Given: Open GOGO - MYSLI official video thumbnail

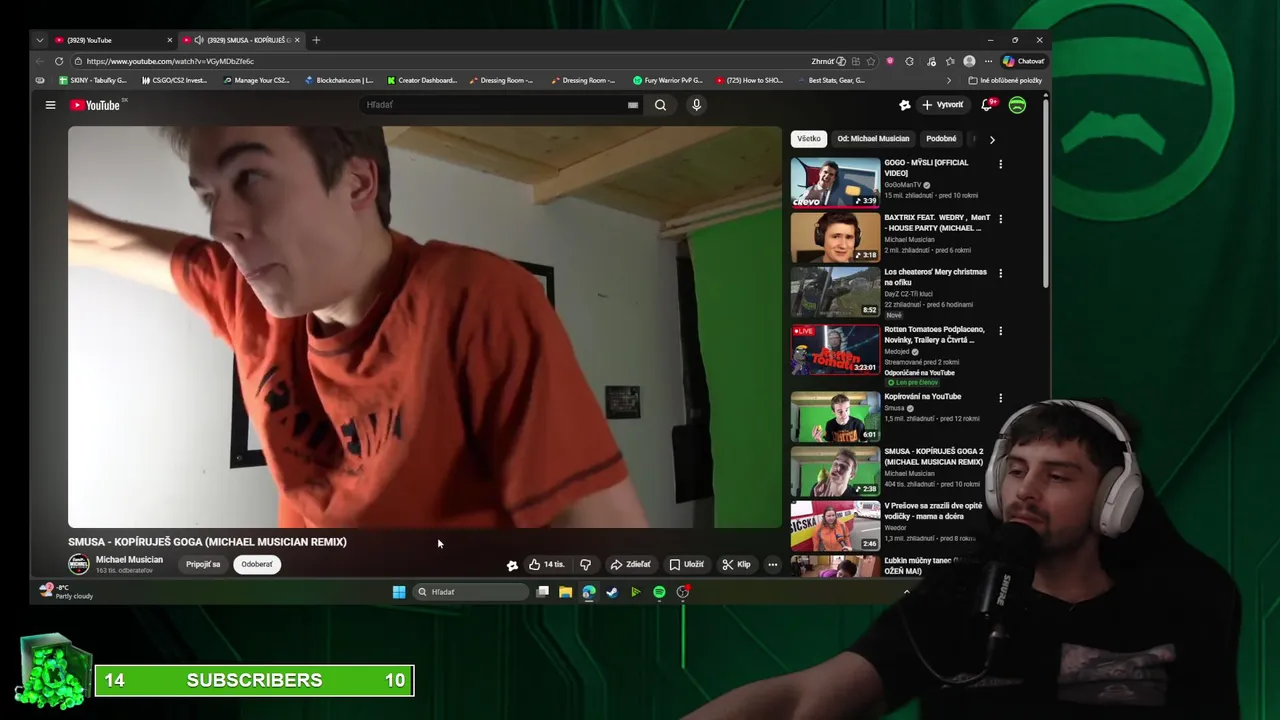Looking at the screenshot, I should point(835,182).
